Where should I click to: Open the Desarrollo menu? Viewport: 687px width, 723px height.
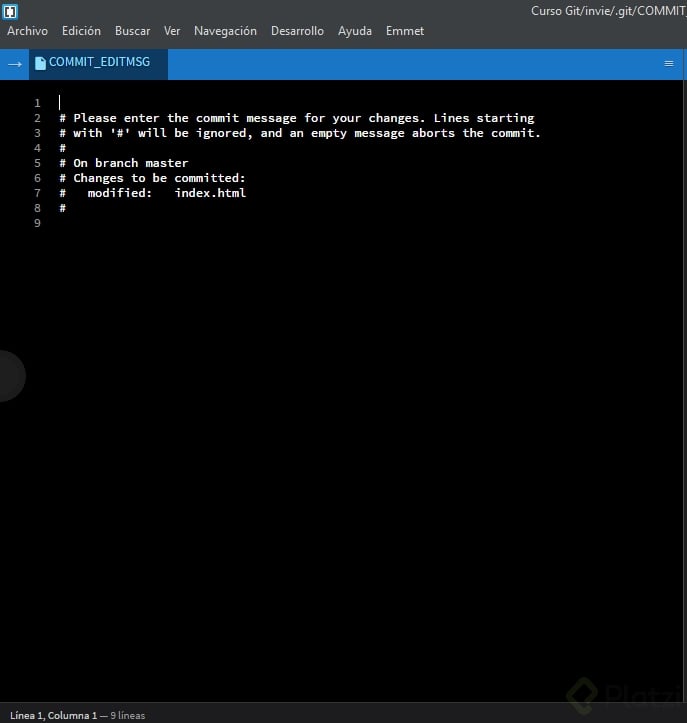pyautogui.click(x=297, y=31)
